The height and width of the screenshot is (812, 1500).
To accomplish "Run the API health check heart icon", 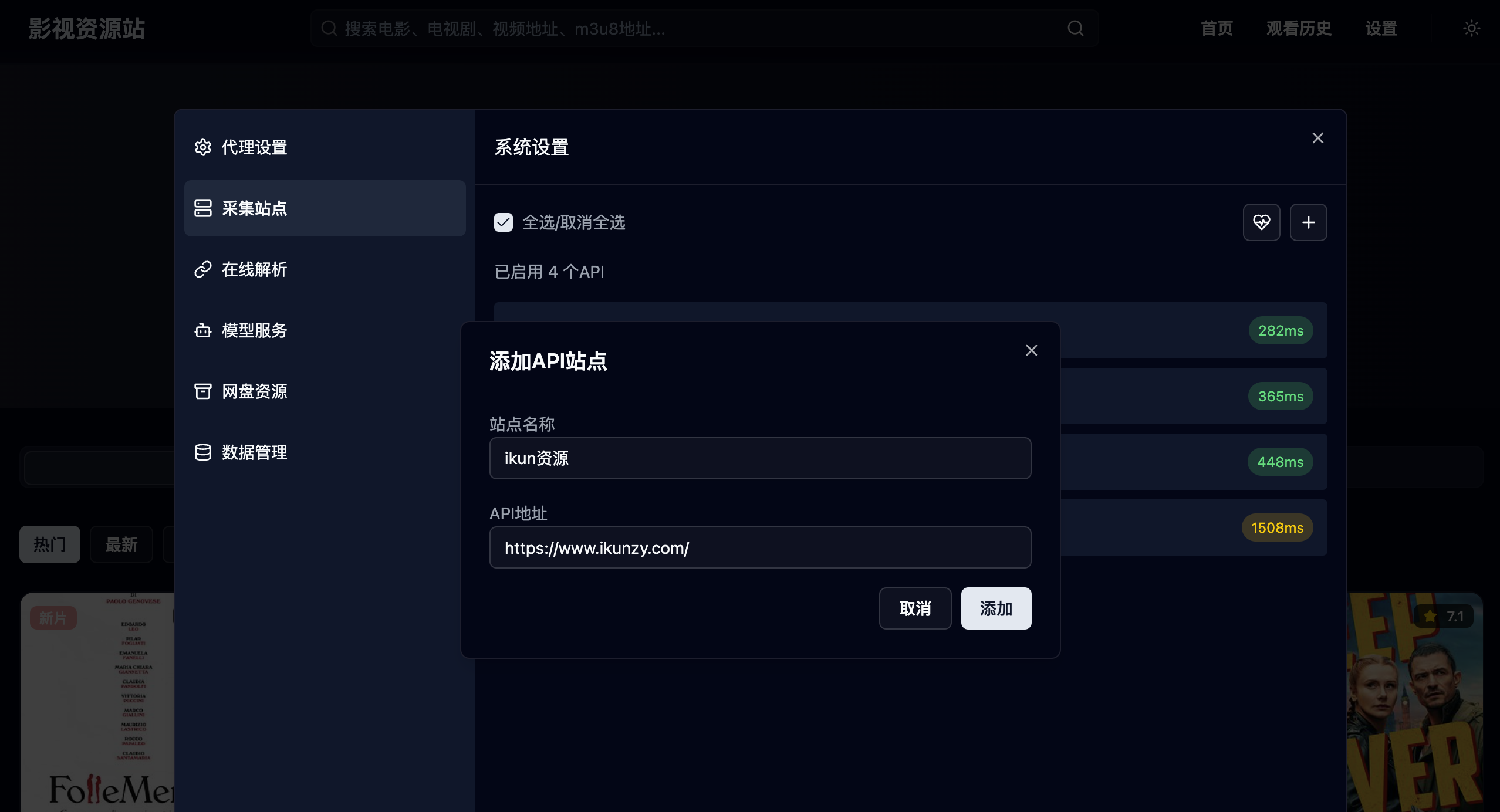I will click(x=1262, y=222).
